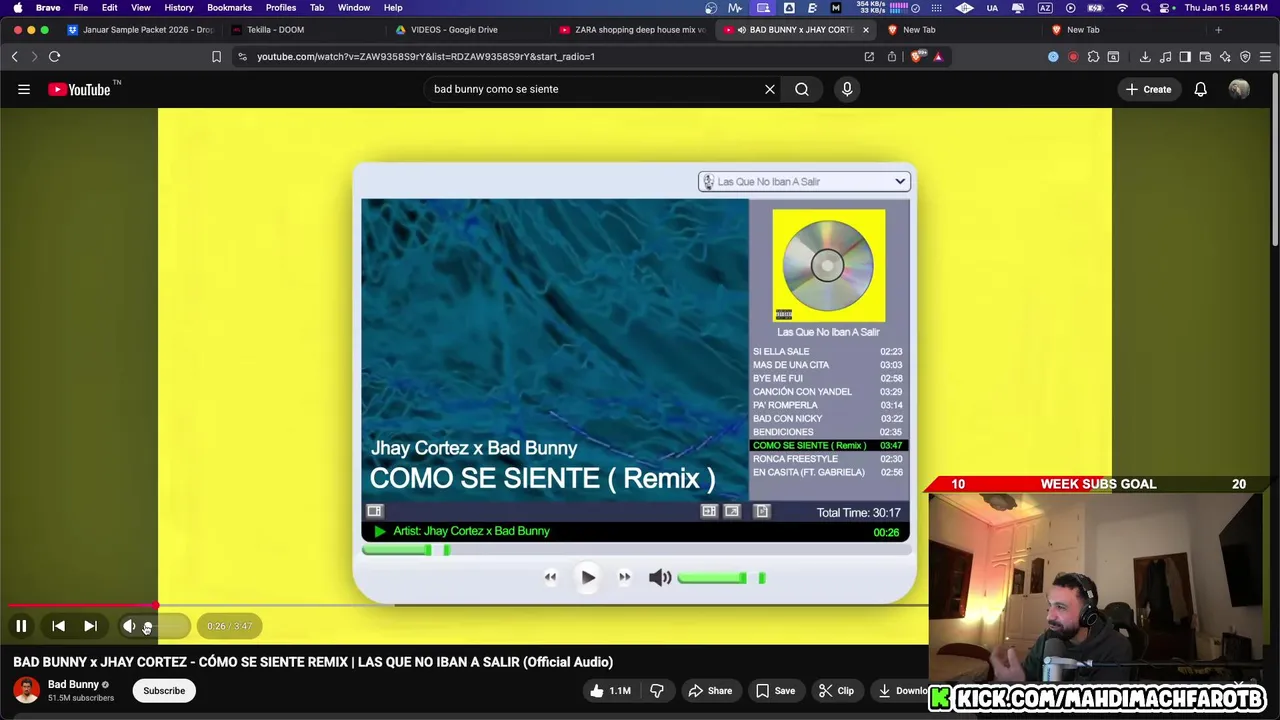Close the Bad Bunny YouTube tab
This screenshot has height=720, width=1280.
click(x=866, y=30)
